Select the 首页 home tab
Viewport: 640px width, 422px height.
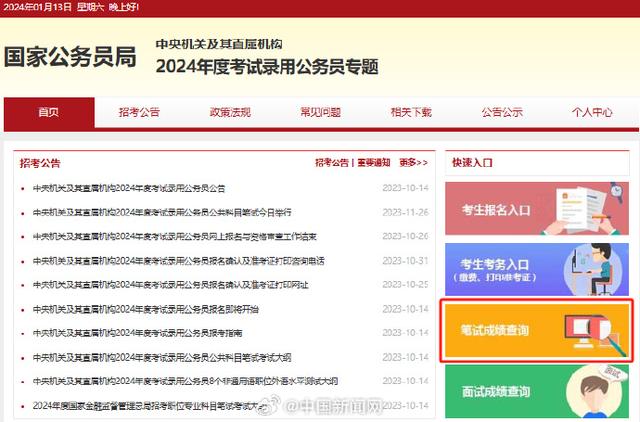click(48, 112)
